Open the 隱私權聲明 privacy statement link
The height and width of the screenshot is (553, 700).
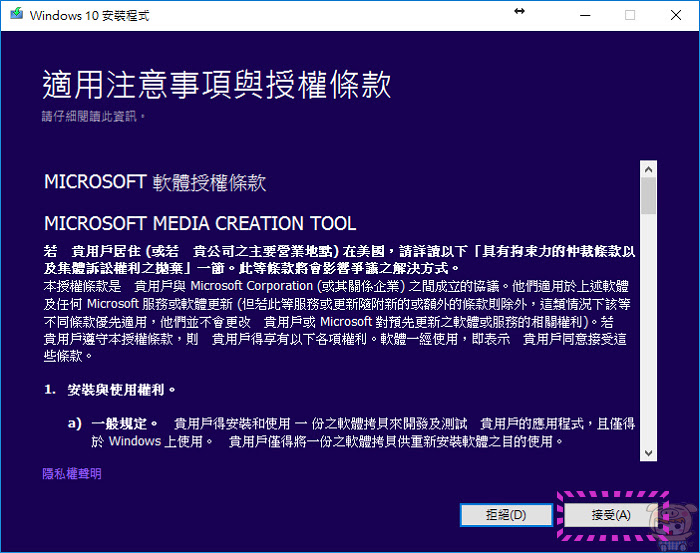[72, 474]
